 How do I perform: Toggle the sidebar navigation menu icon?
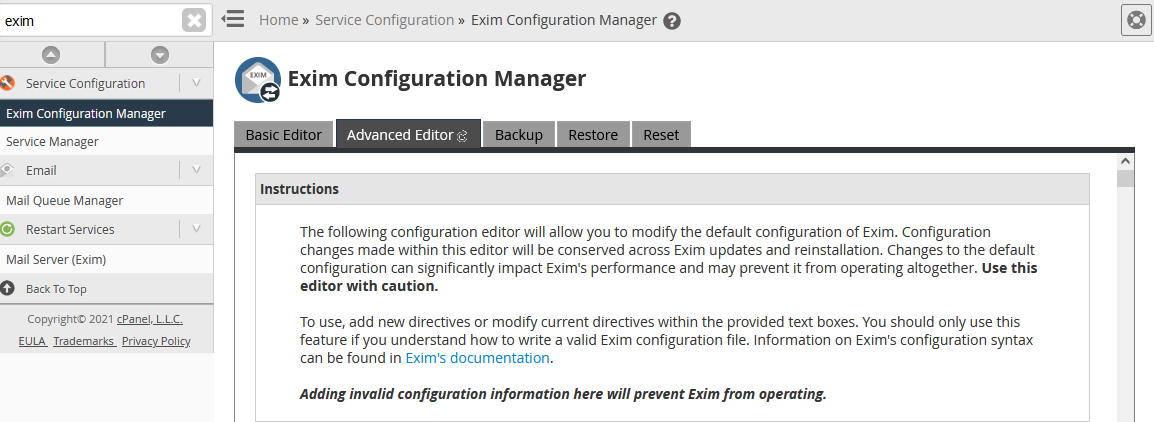tap(233, 19)
